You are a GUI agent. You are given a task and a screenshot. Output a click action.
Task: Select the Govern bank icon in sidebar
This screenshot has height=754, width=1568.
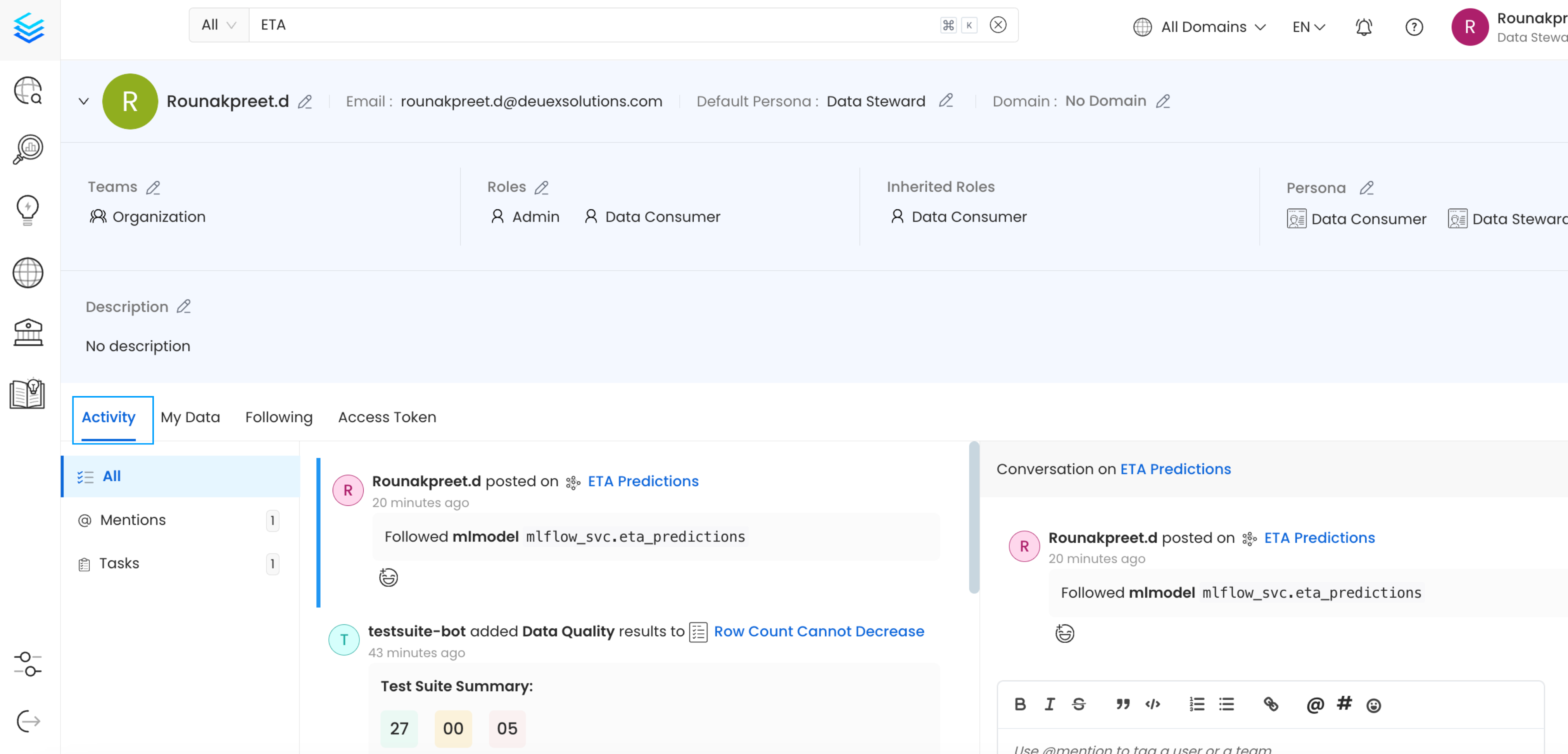coord(28,332)
